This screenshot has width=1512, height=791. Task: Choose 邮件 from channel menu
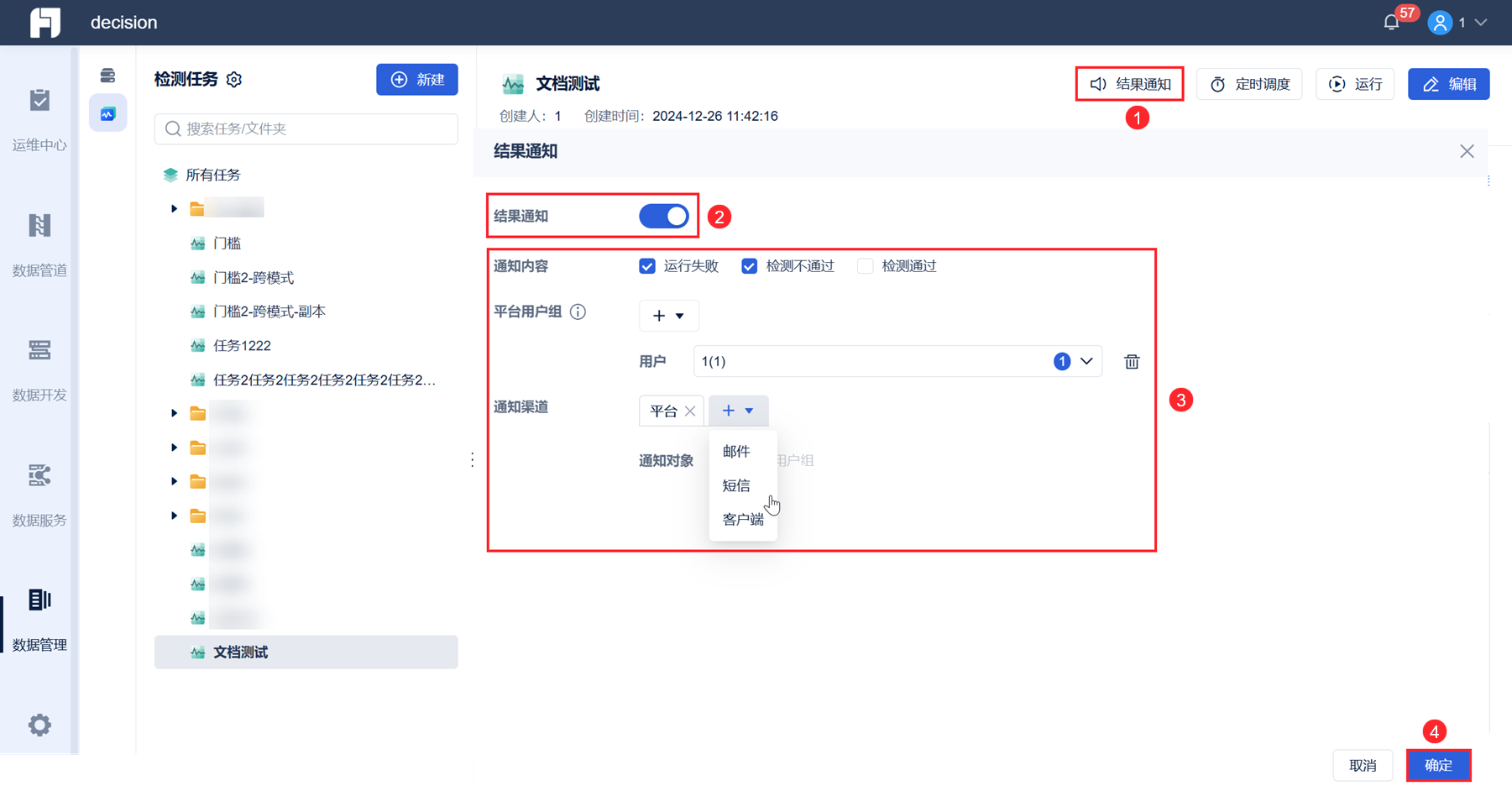[736, 452]
